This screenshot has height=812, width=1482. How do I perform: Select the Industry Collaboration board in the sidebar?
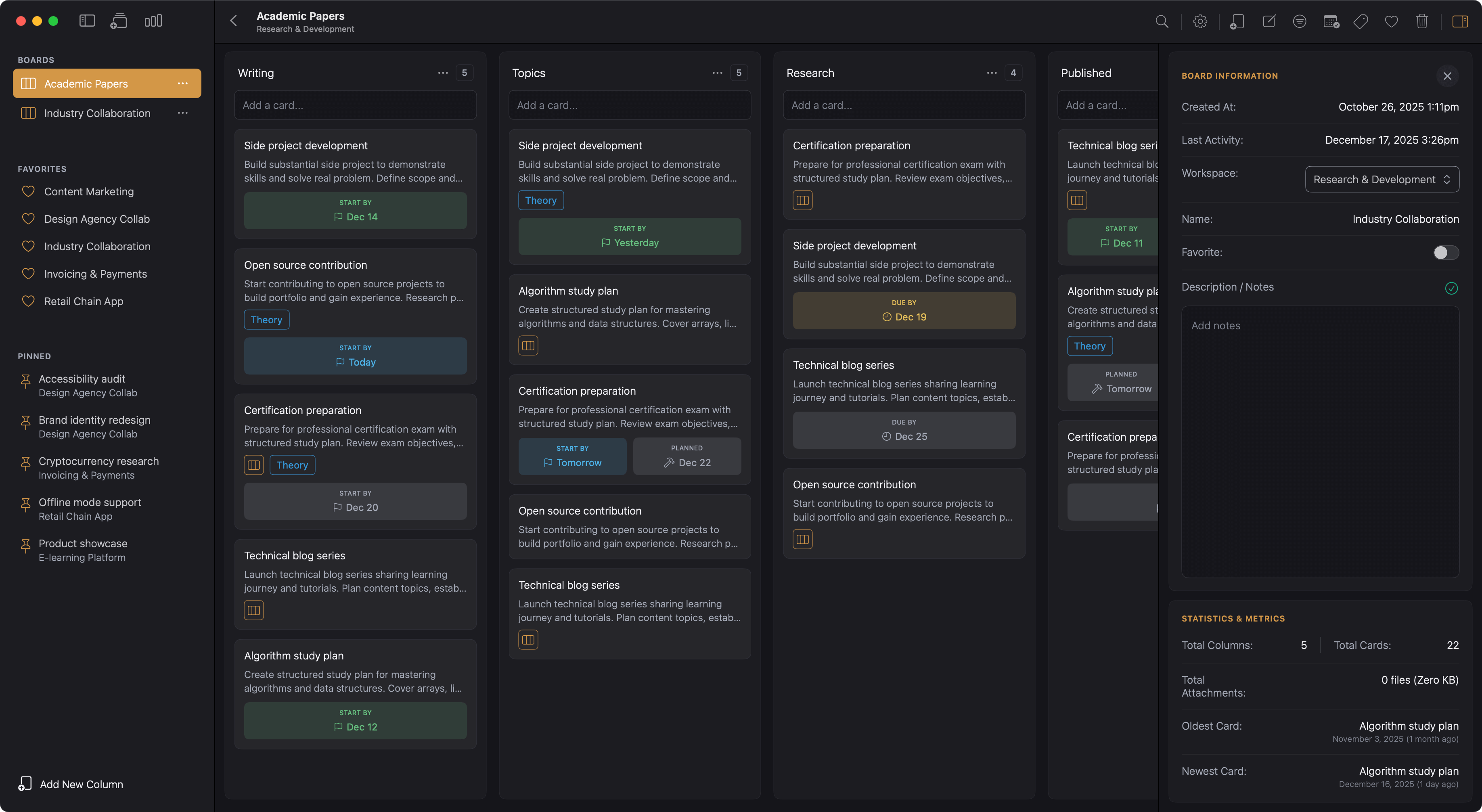click(x=96, y=113)
